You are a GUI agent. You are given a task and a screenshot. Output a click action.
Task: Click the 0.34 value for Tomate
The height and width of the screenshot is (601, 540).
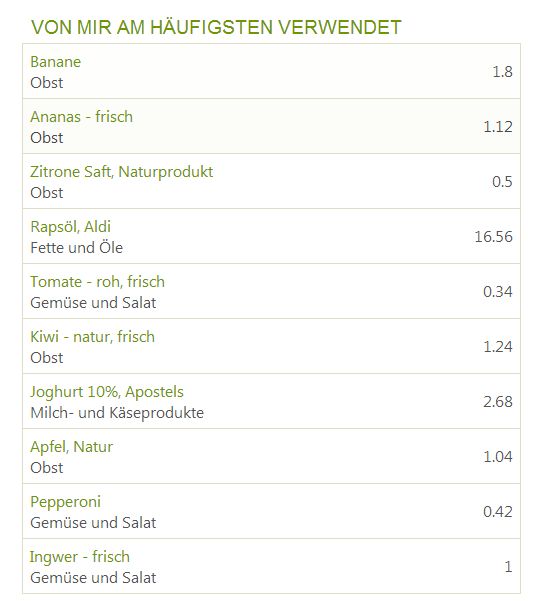click(497, 292)
